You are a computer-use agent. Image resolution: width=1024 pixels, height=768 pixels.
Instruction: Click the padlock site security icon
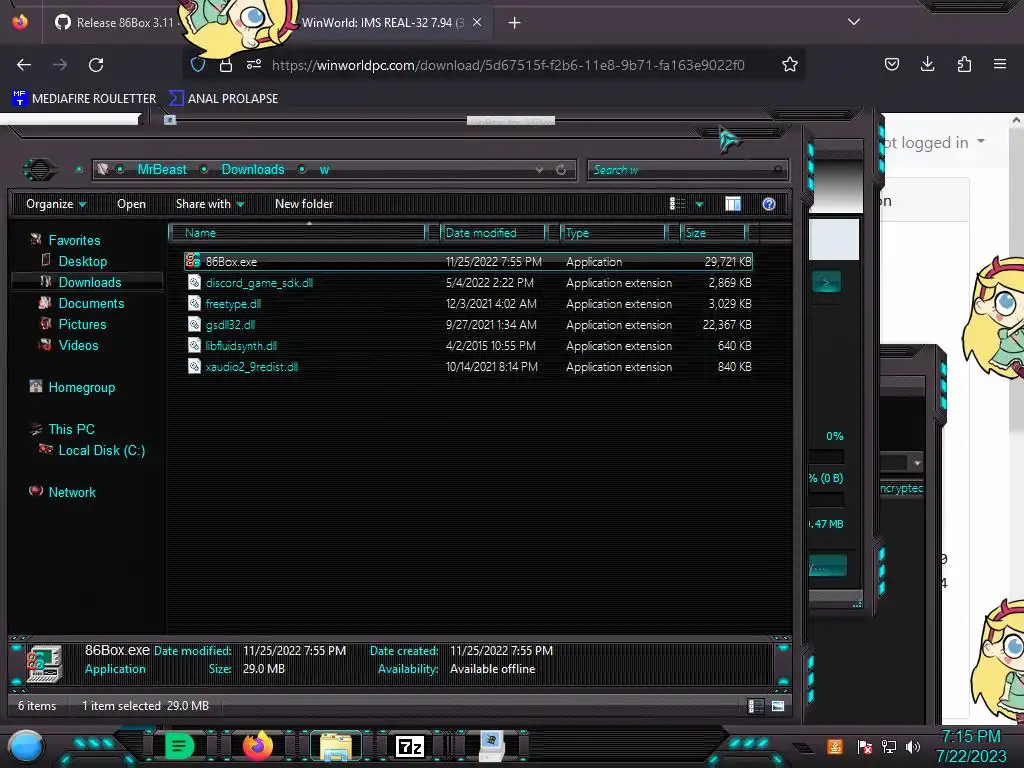pyautogui.click(x=226, y=65)
